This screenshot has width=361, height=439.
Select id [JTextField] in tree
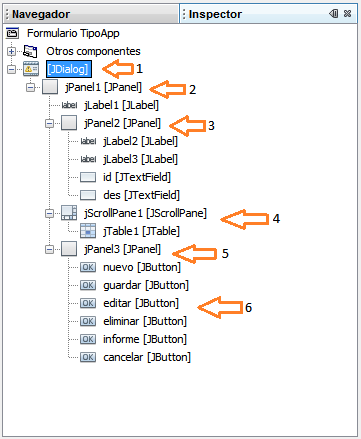[x=137, y=177]
